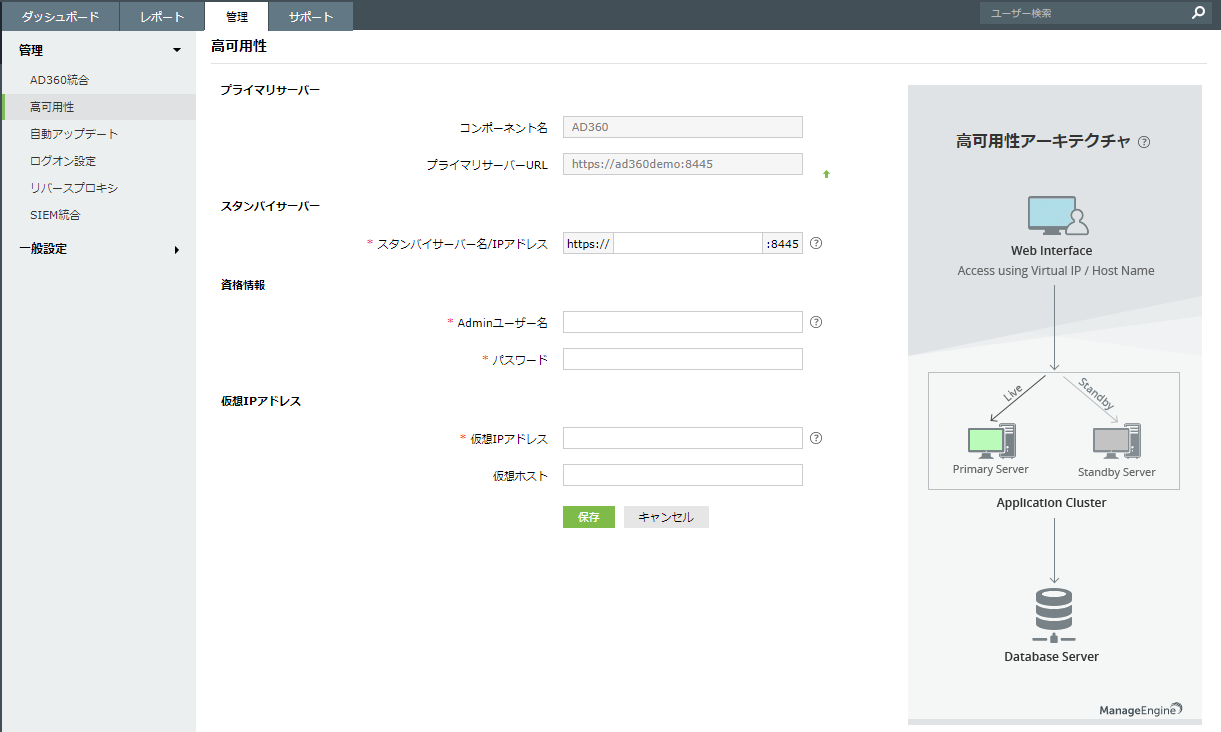
Task: Select AD360統合 in the sidebar
Action: coord(60,80)
